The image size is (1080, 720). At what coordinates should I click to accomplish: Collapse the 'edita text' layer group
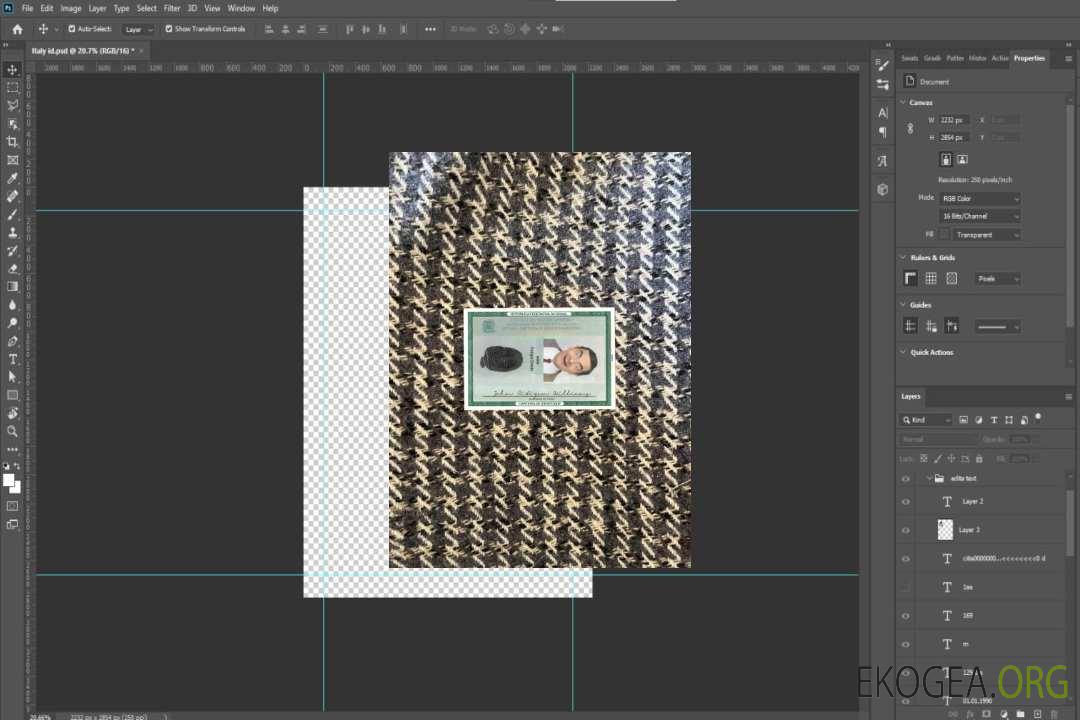pyautogui.click(x=928, y=479)
